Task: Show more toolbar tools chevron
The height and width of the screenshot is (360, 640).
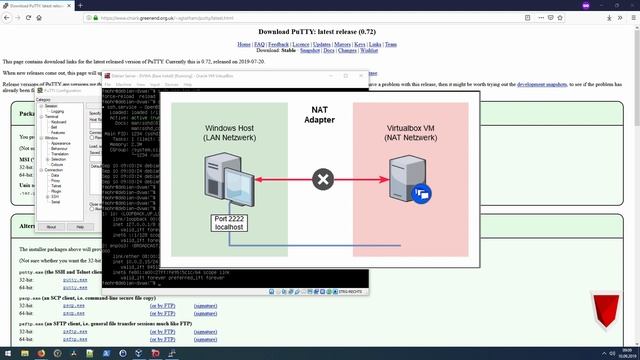Action: point(620,18)
